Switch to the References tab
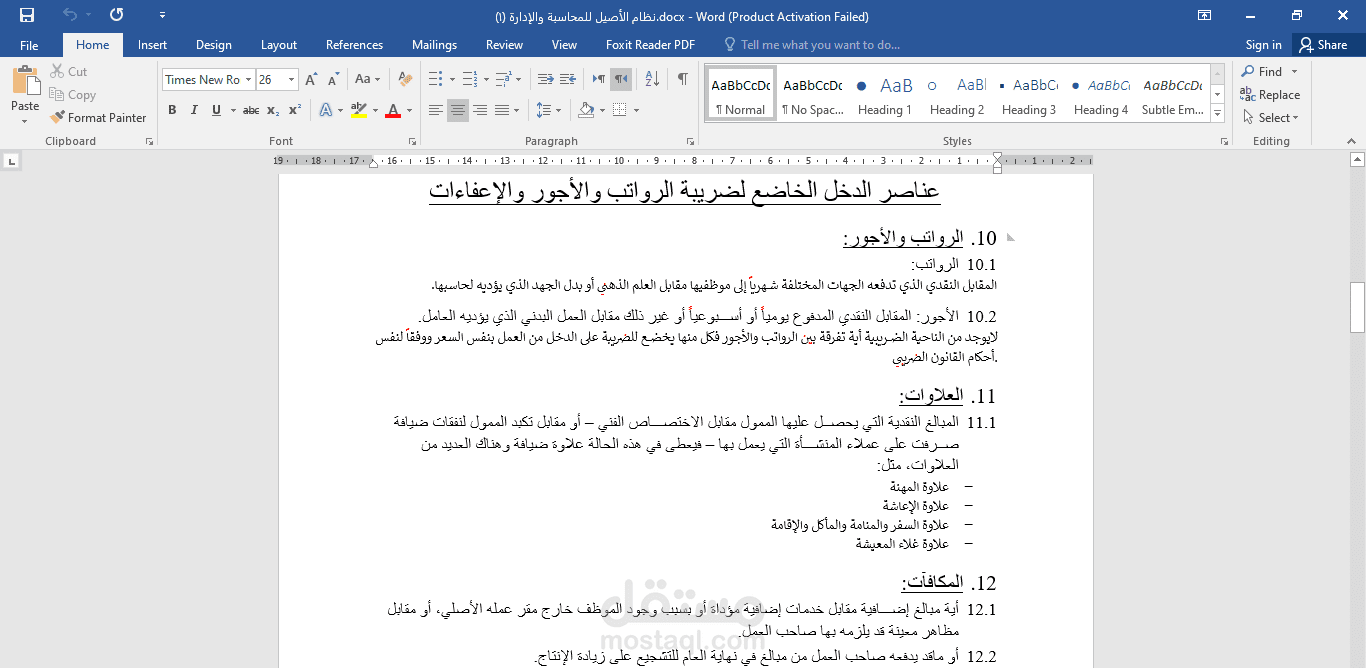This screenshot has height=668, width=1366. click(354, 45)
